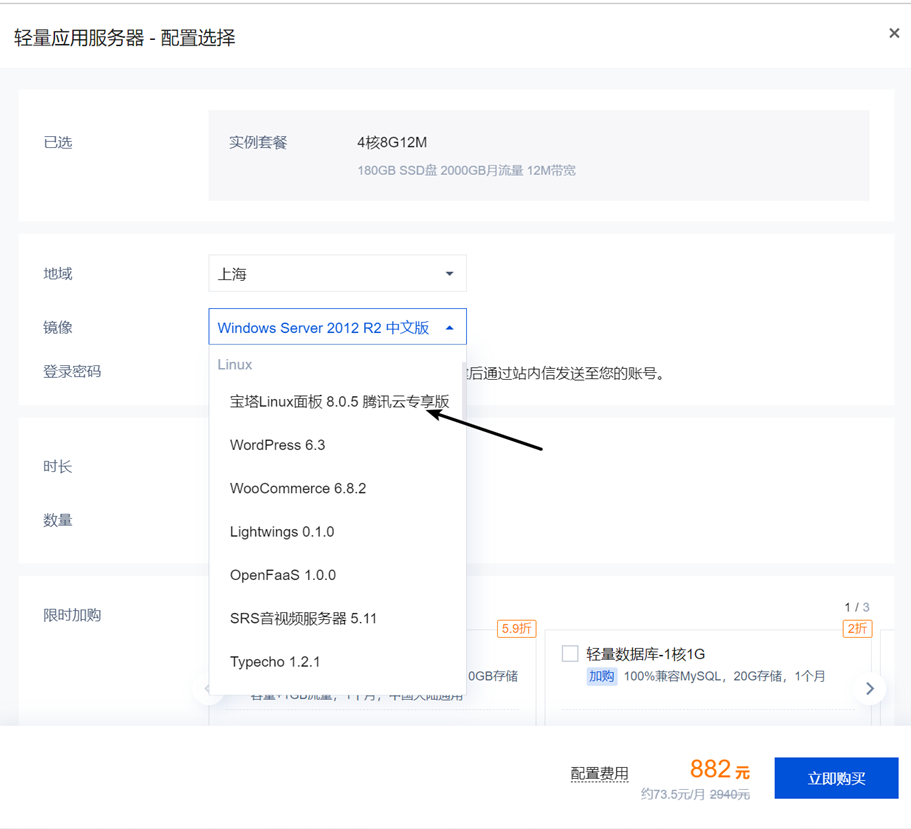Click the Linux group header in the dropdown
The image size is (911, 829).
click(235, 365)
